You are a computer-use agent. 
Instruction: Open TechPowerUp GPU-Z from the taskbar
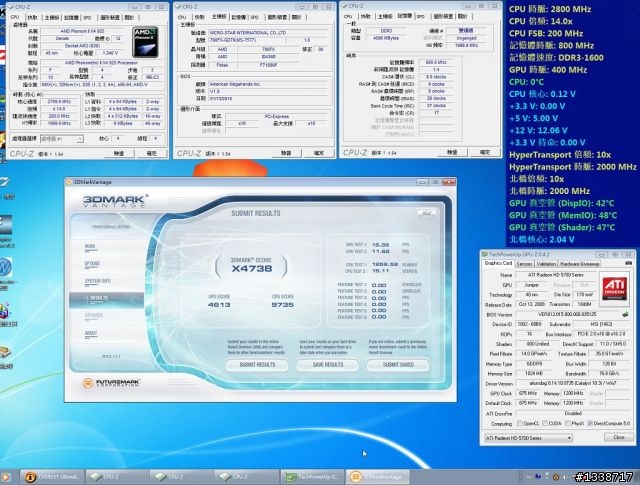pyautogui.click(x=312, y=476)
